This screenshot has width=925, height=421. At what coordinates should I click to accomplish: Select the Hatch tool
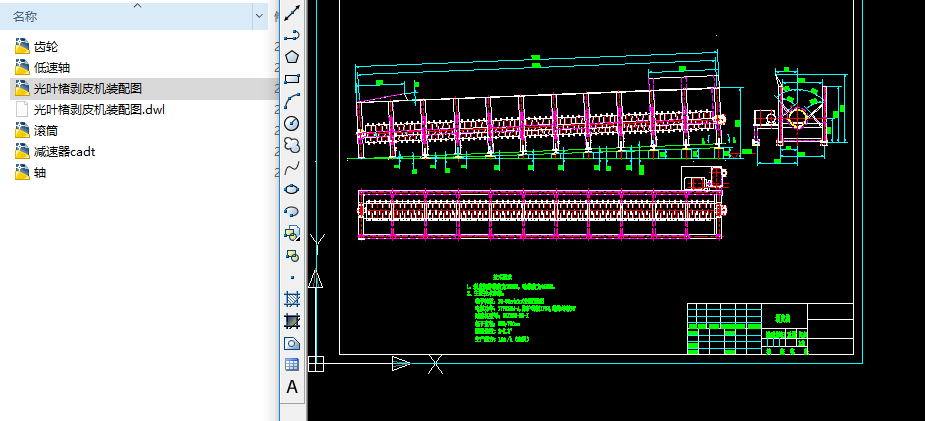(292, 300)
